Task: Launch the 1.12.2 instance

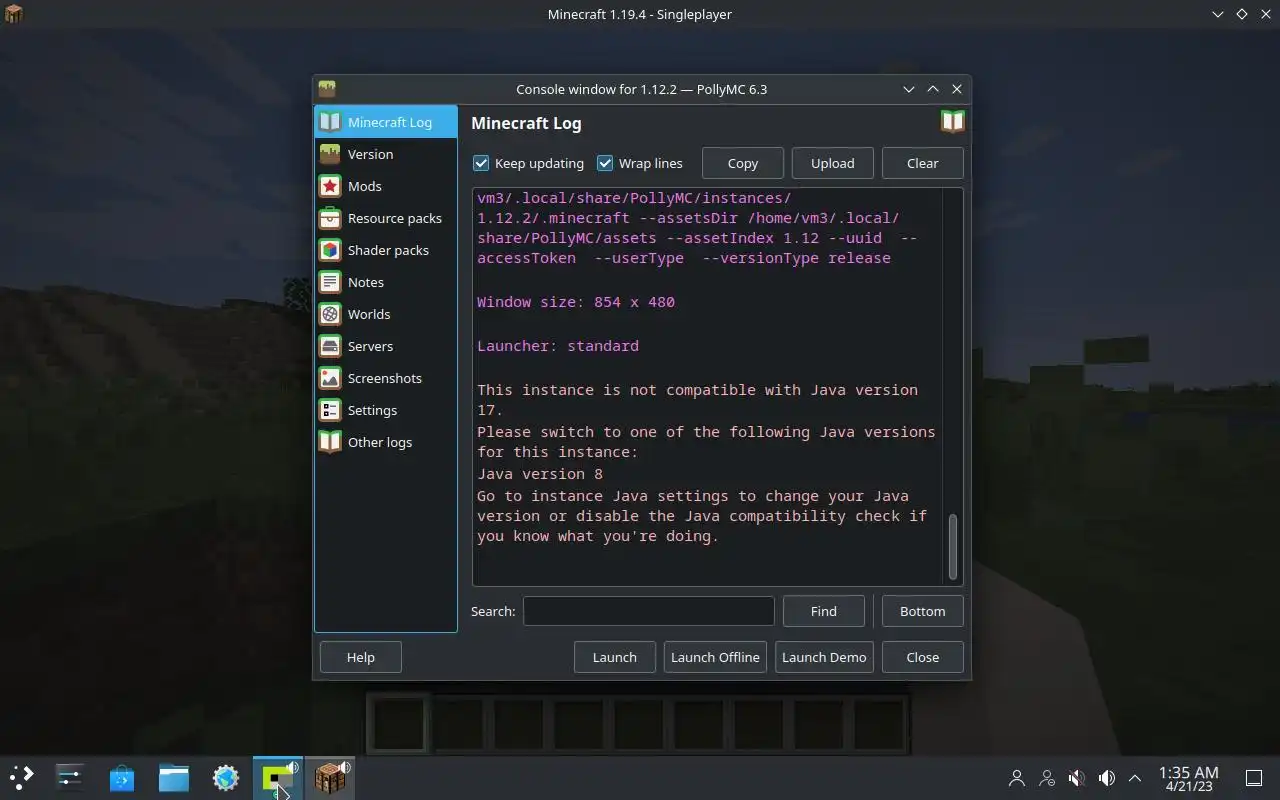Action: pyautogui.click(x=614, y=657)
